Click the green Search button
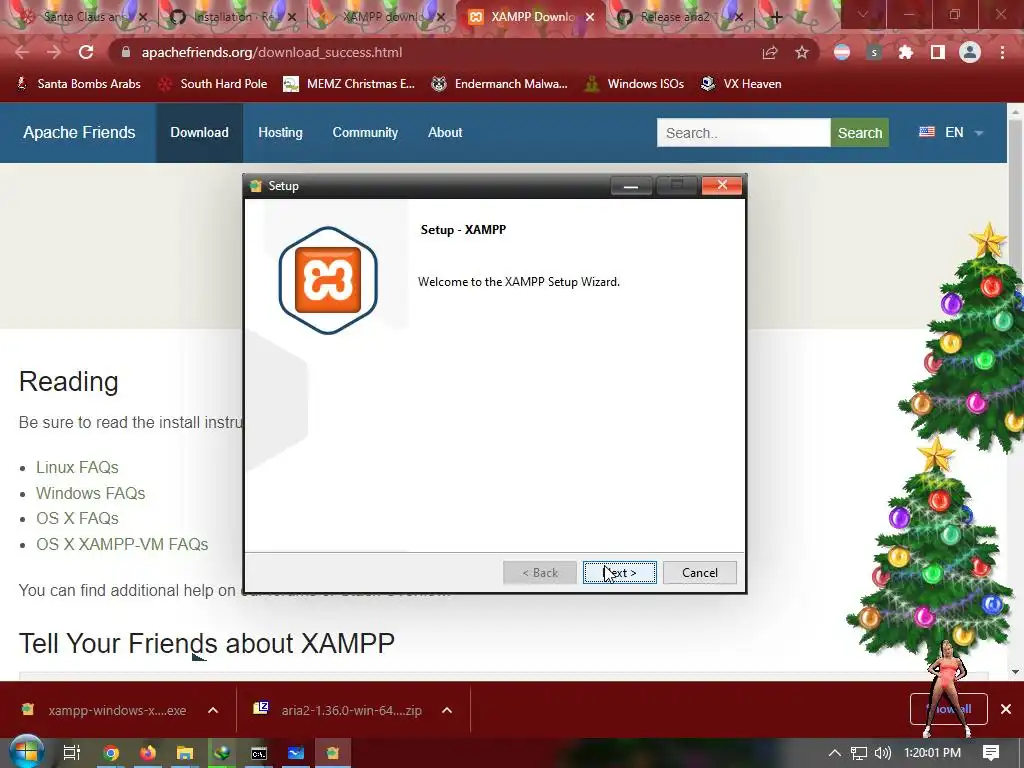This screenshot has height=768, width=1024. point(859,133)
